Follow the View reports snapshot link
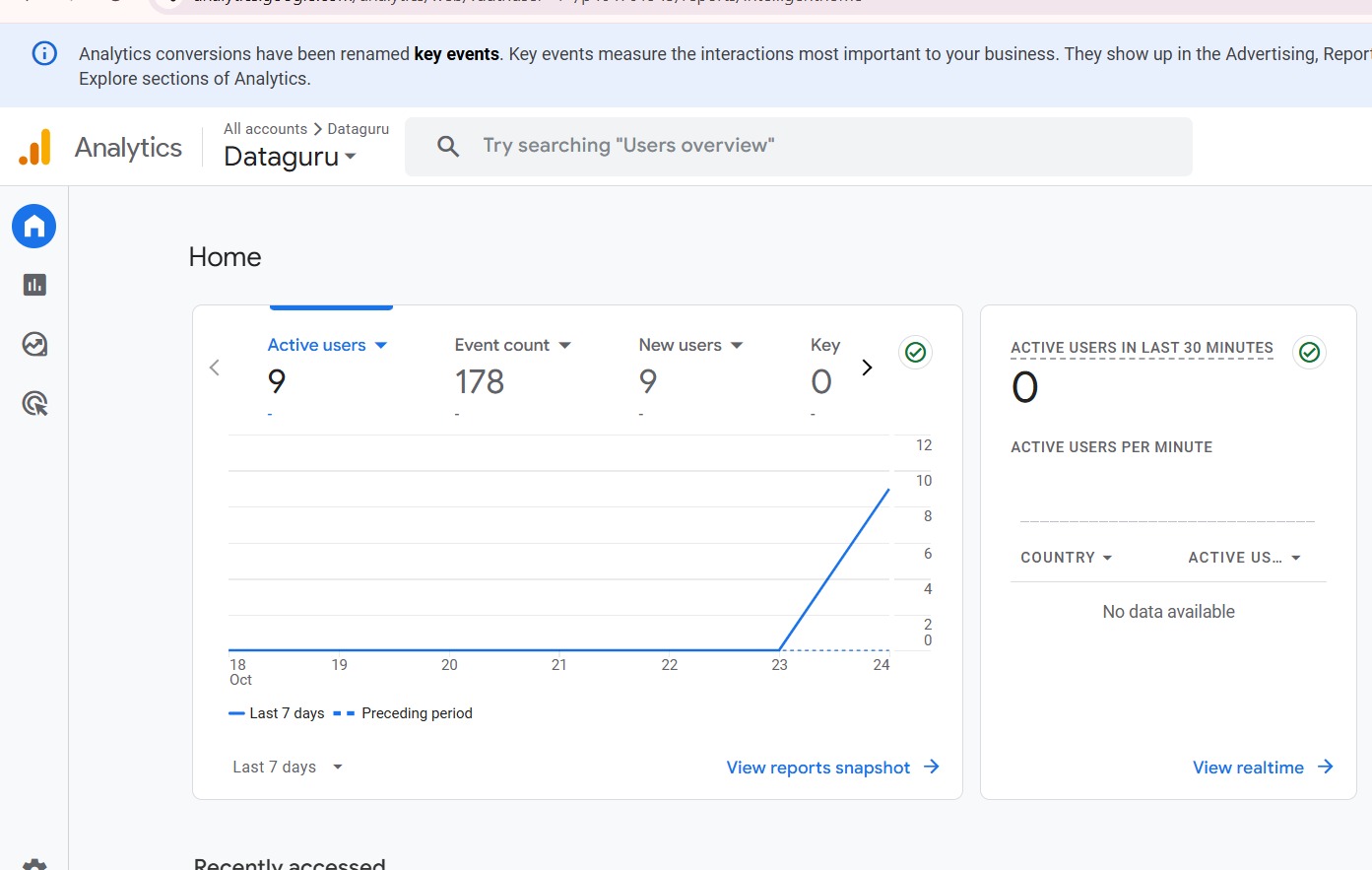1372x870 pixels. 832,768
